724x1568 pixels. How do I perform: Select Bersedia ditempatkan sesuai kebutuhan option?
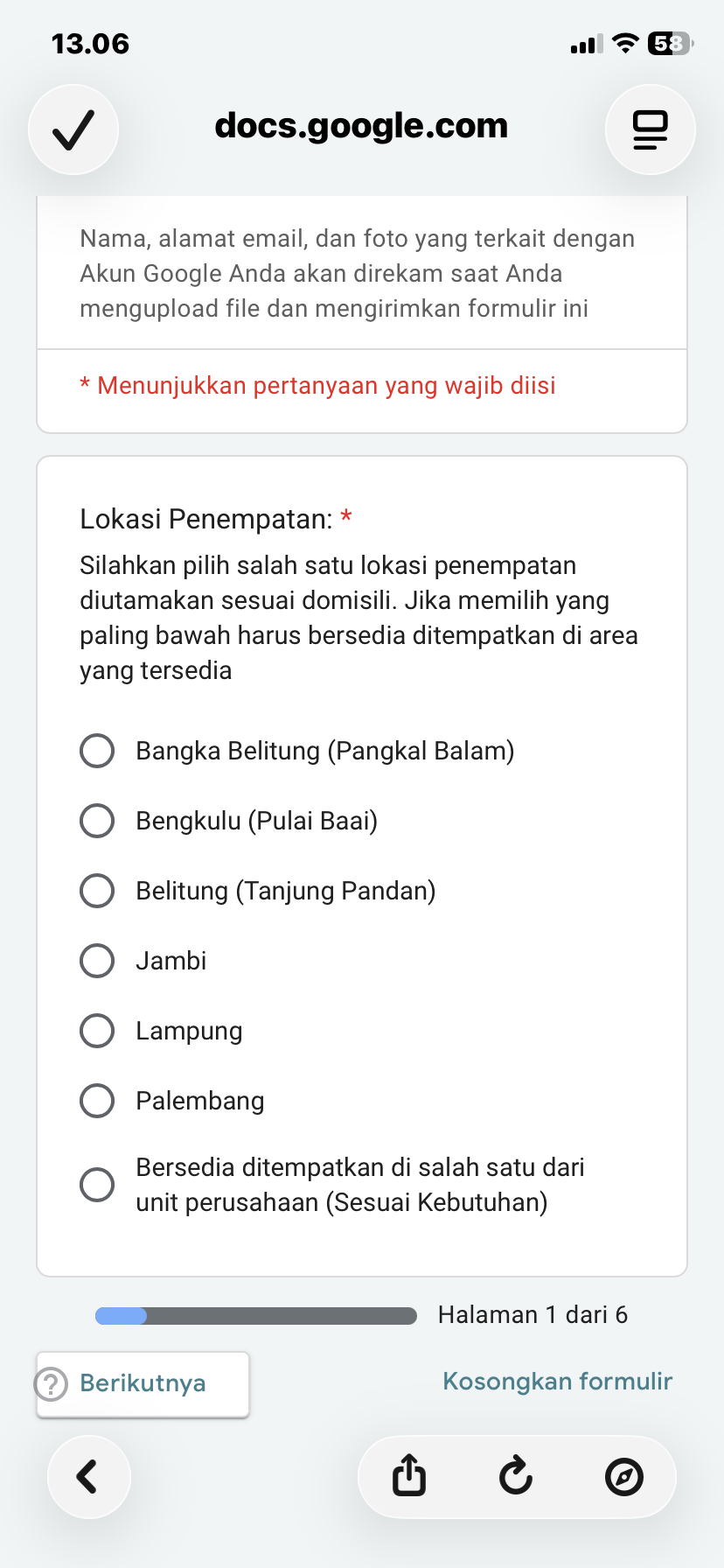click(97, 1185)
